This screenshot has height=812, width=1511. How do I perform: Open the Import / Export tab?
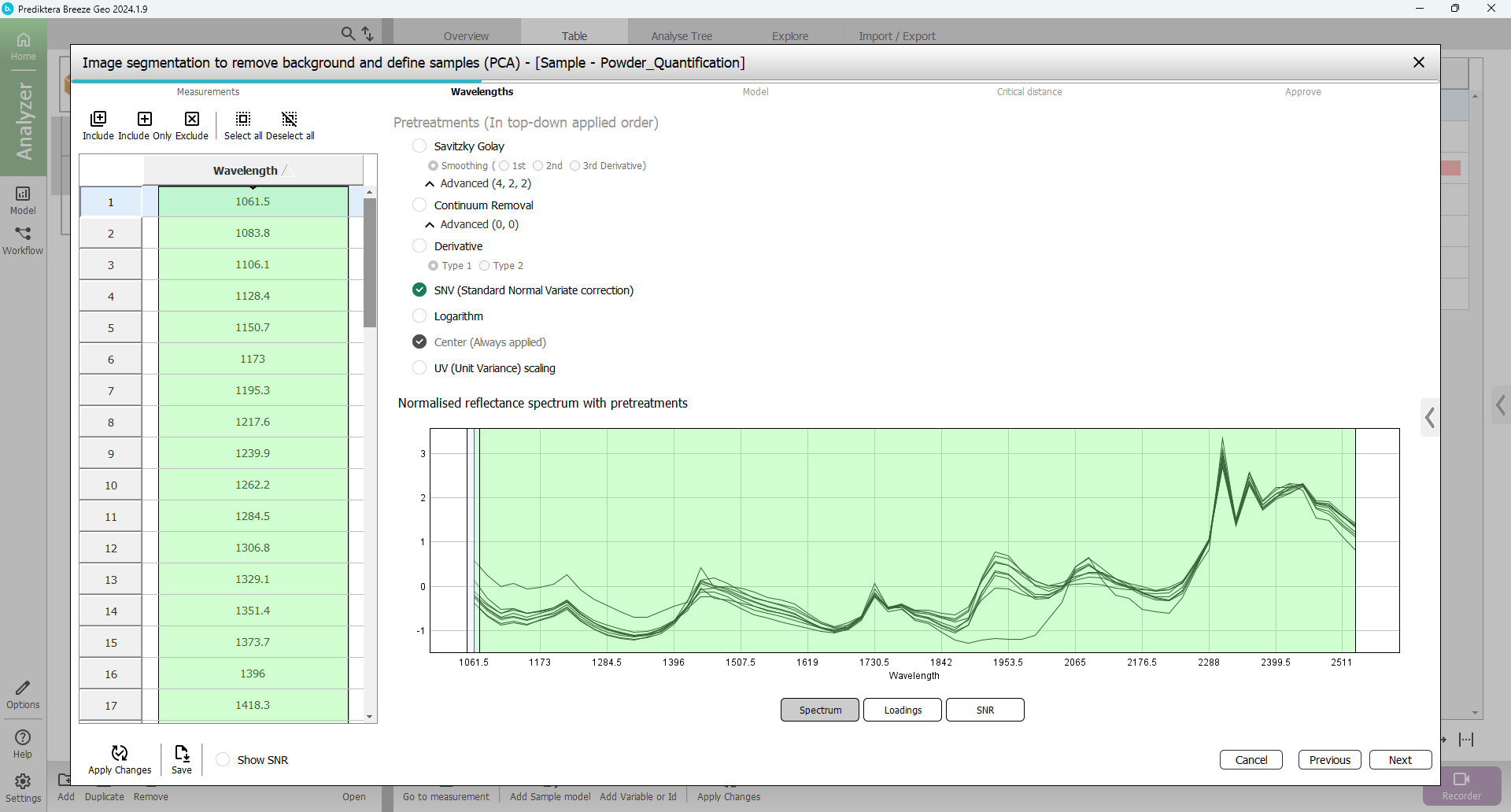[x=896, y=36]
